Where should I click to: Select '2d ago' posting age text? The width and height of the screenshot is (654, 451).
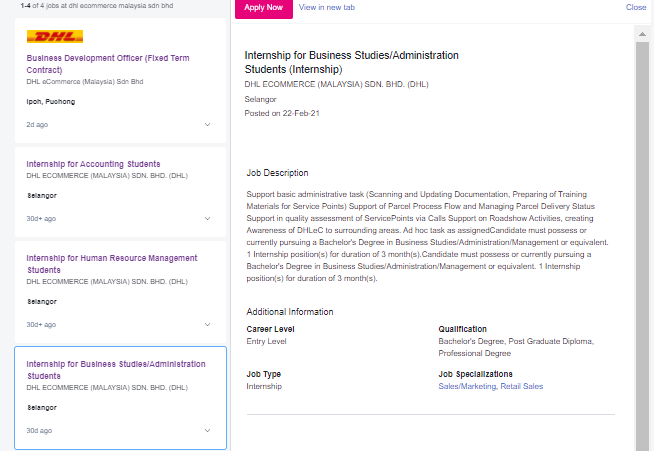click(x=37, y=125)
